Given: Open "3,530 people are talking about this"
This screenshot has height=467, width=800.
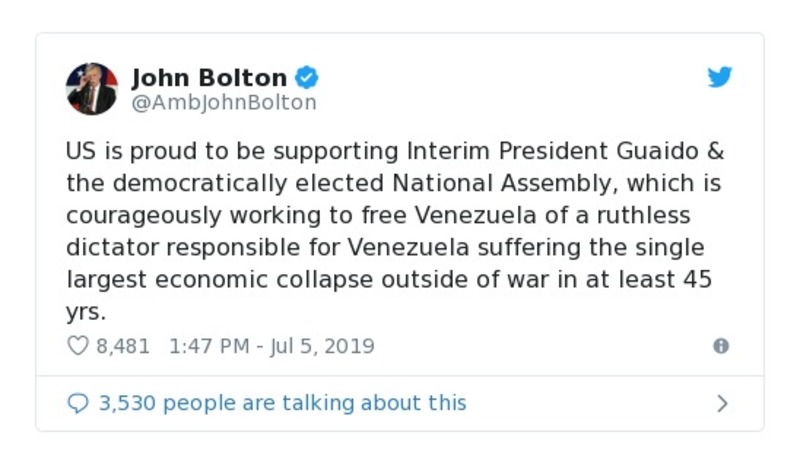Looking at the screenshot, I should (281, 403).
